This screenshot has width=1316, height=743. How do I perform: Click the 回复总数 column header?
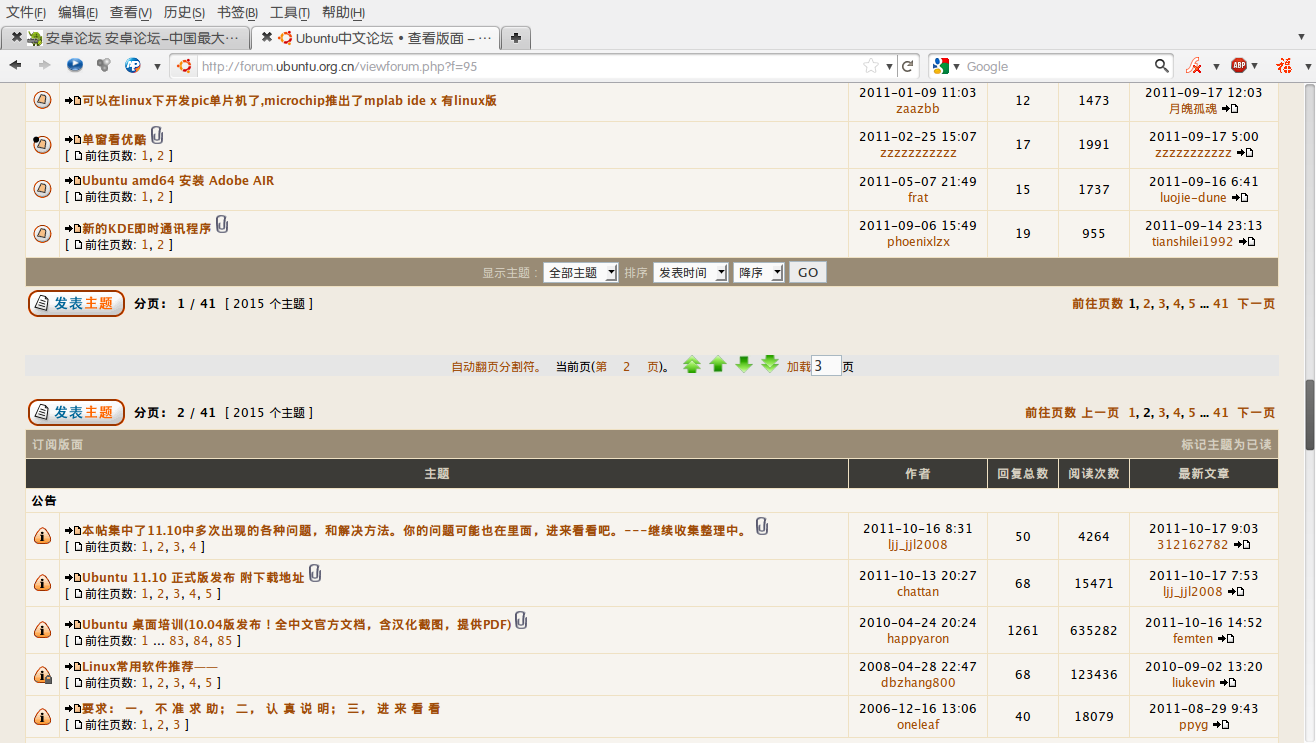[x=1023, y=474]
